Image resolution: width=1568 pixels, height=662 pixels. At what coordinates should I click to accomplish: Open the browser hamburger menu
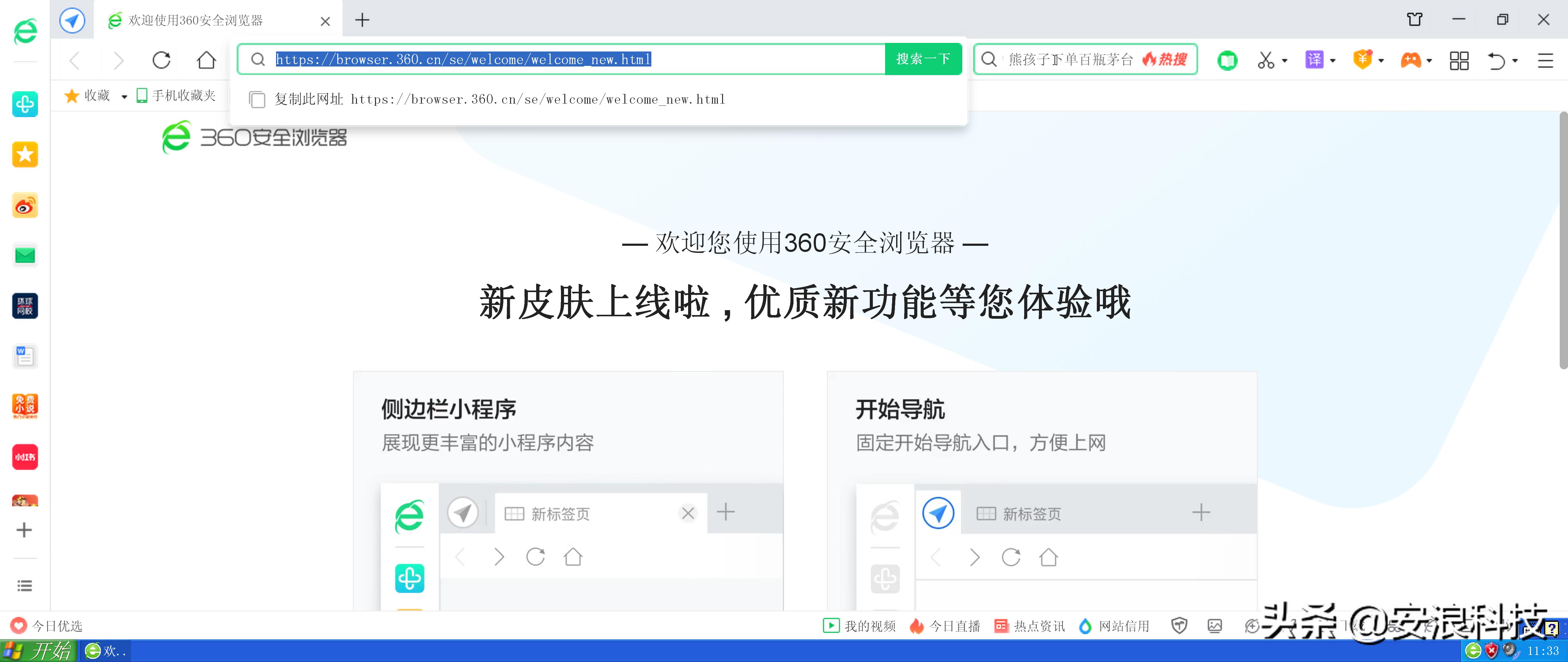pyautogui.click(x=1546, y=60)
